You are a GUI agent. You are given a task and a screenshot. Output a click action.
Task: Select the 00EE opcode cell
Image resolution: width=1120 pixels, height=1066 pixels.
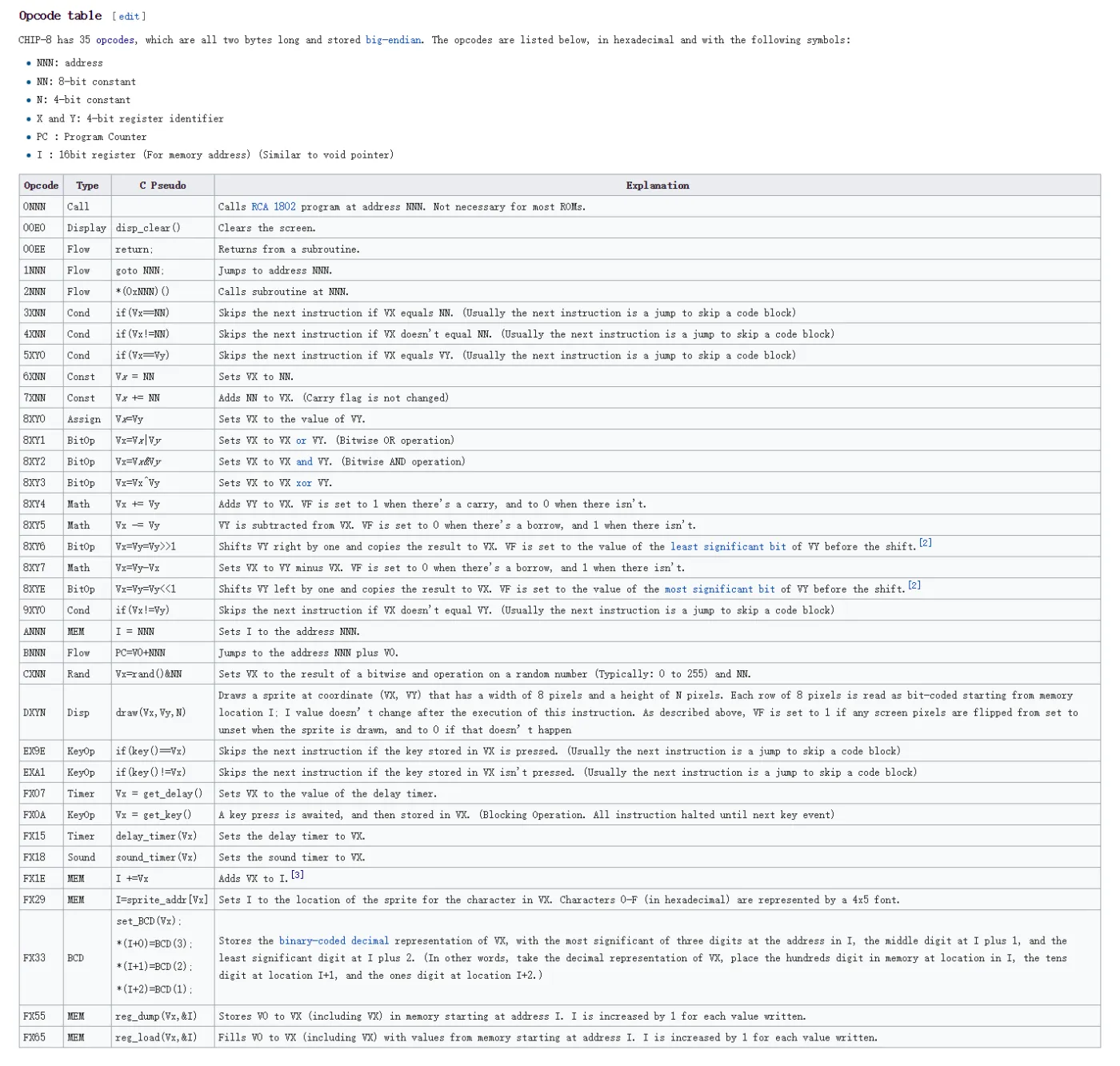point(42,250)
